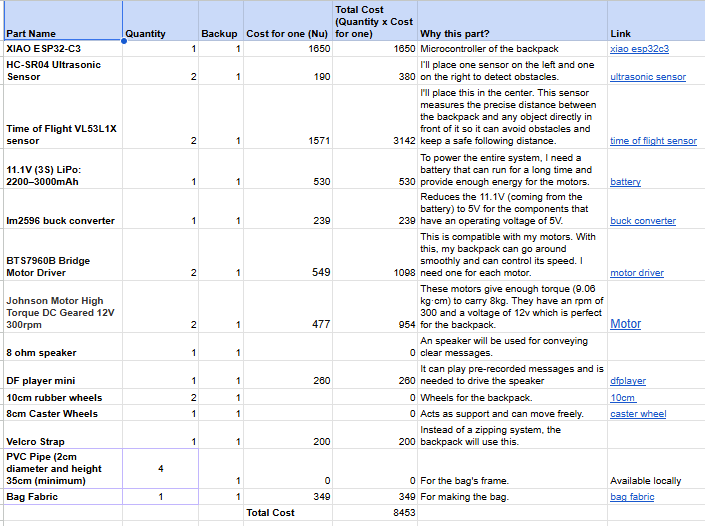The width and height of the screenshot is (705, 526).
Task: Select the To power the entire system cell
Action: (512, 169)
